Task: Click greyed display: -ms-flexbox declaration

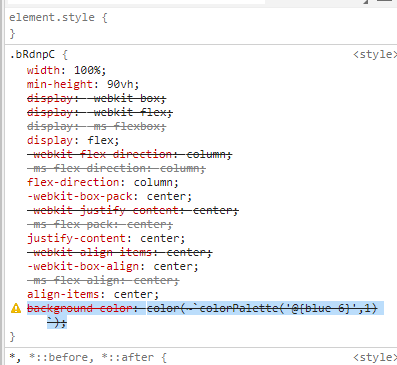Action: tap(96, 126)
